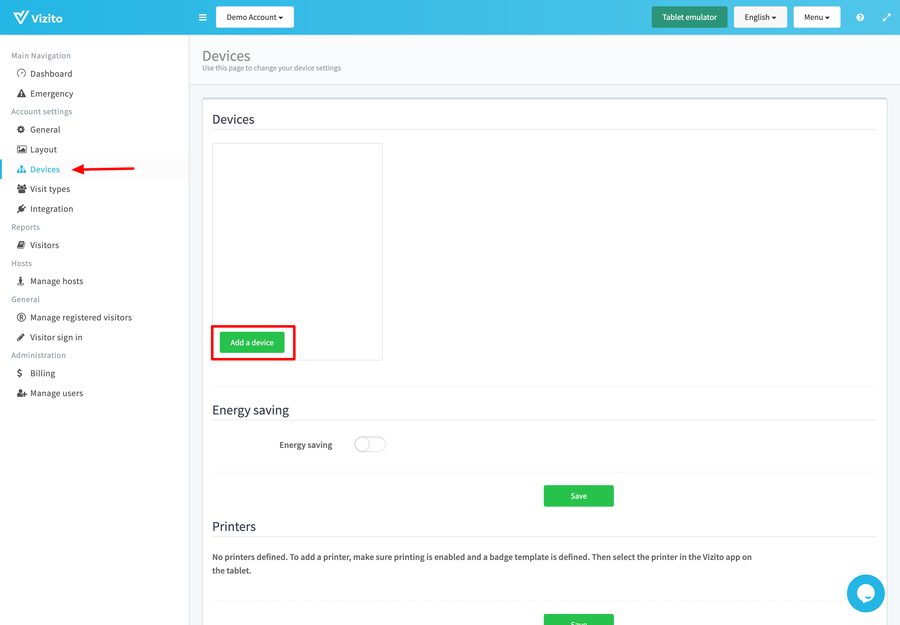The width and height of the screenshot is (900, 625).
Task: Open Manage registered visitors page
Action: pyautogui.click(x=80, y=317)
